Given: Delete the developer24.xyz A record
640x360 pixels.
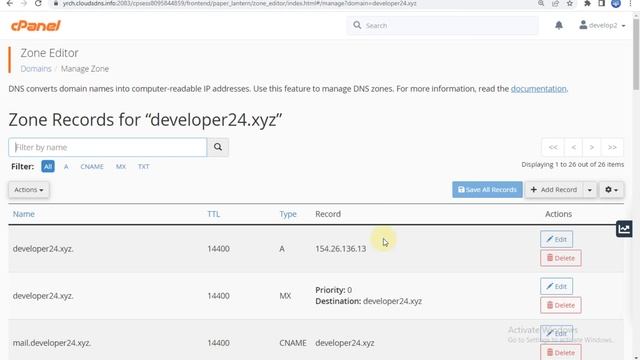Looking at the screenshot, I should tap(561, 258).
